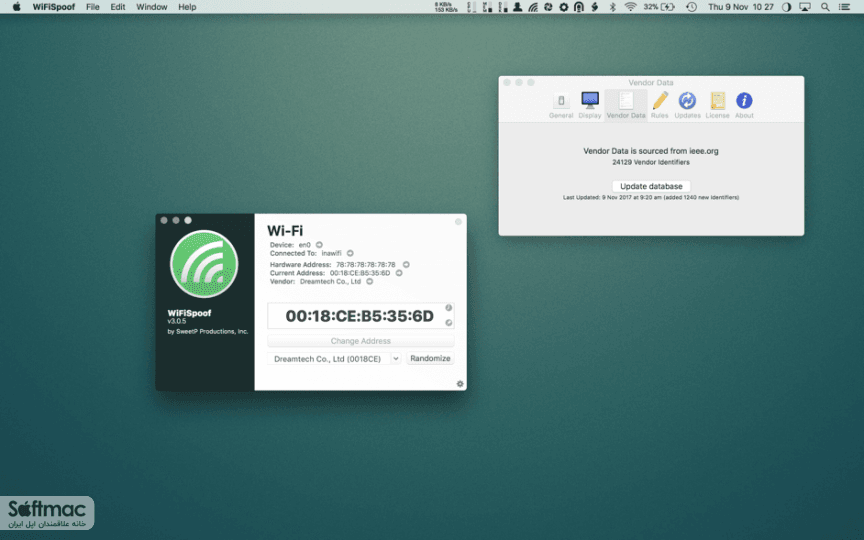This screenshot has height=540, width=864.
Task: Click the battery 32% indicator
Action: (659, 7)
